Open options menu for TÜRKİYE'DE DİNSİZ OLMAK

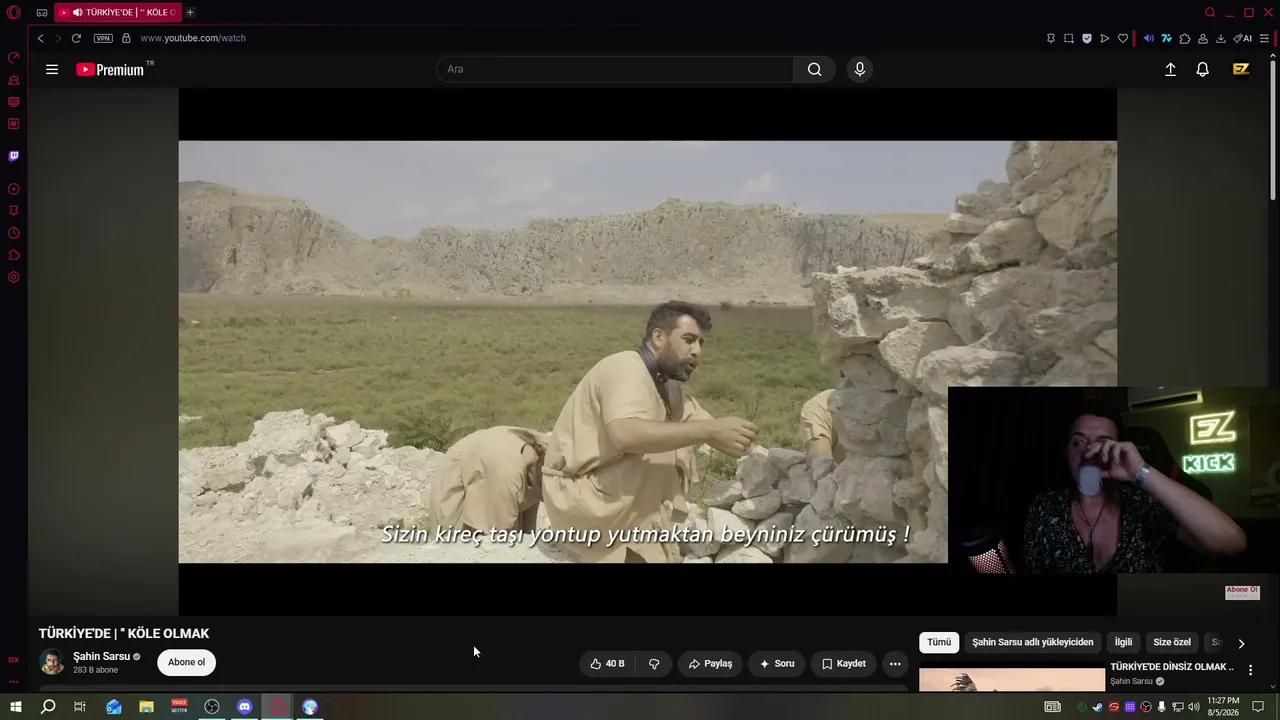(x=1250, y=670)
